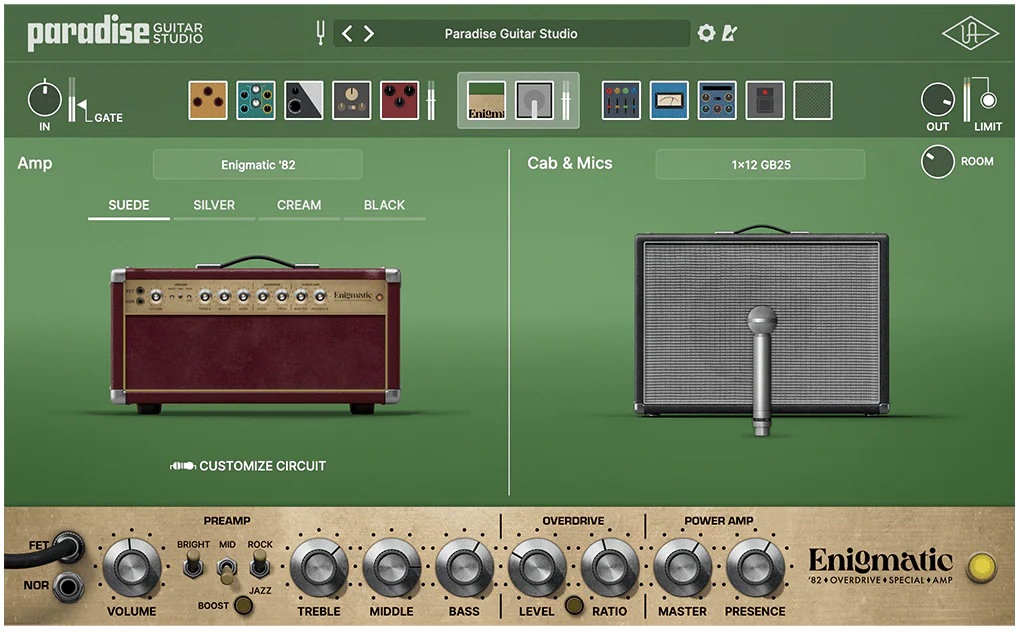This screenshot has height=632, width=1016.
Task: Click the pedal section level fader
Action: [x=431, y=100]
